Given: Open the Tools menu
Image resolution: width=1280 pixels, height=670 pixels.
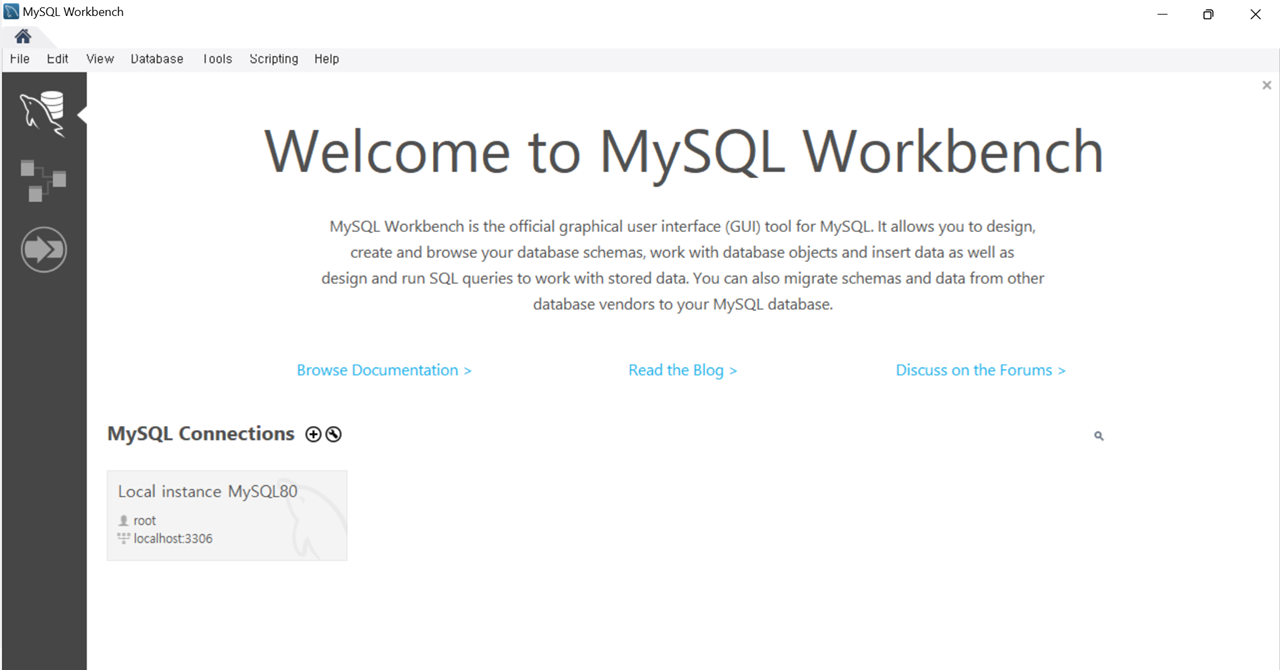Looking at the screenshot, I should click(217, 59).
